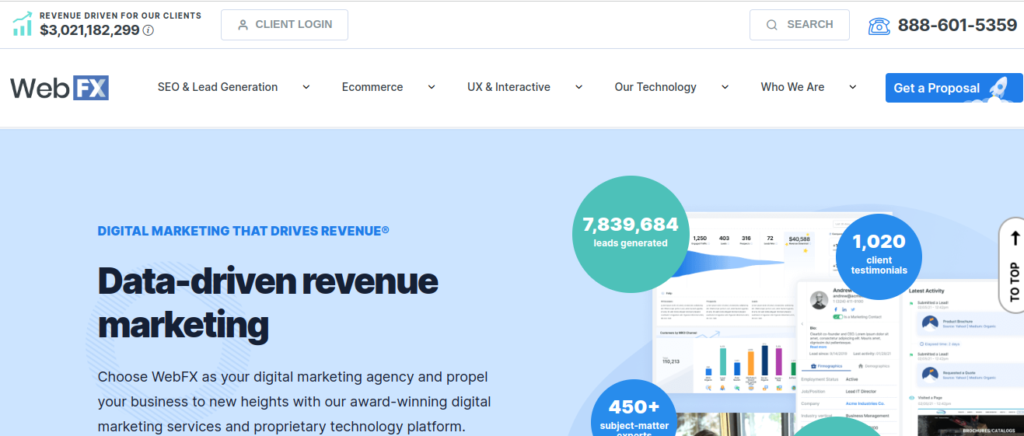Click the Client Login button
1024x436 pixels.
tap(284, 25)
